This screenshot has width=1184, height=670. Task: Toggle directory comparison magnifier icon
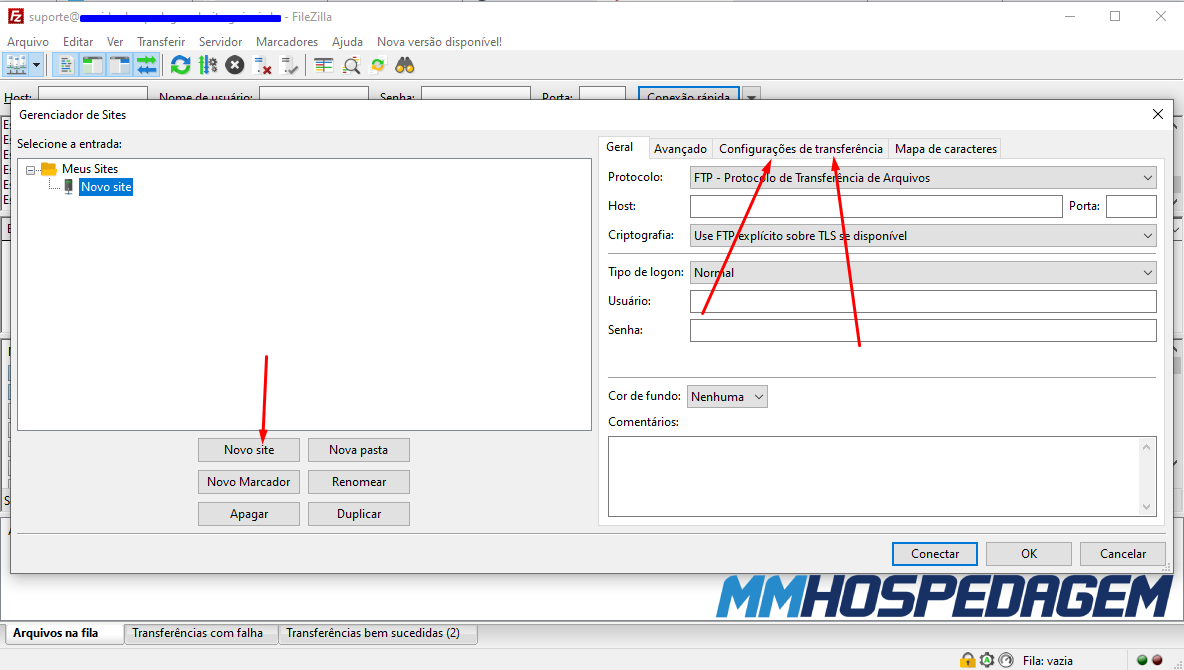pyautogui.click(x=351, y=66)
